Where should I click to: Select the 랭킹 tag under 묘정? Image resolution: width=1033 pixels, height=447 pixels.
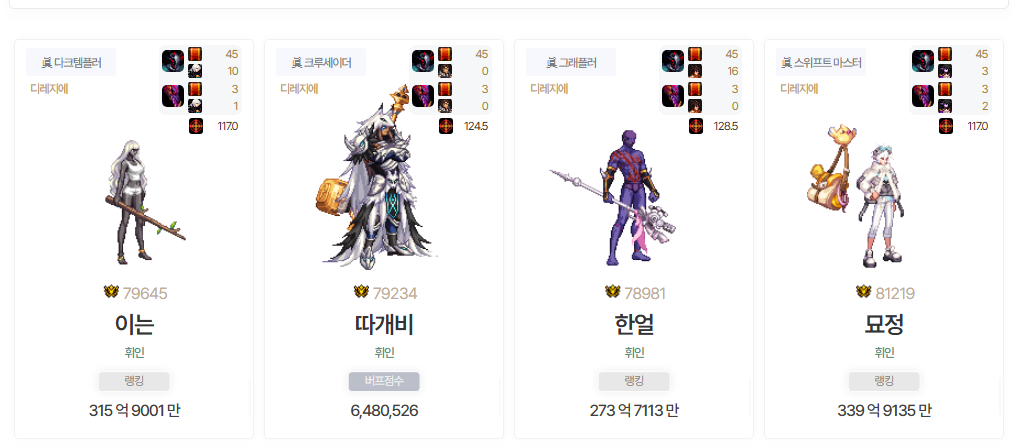click(x=884, y=381)
